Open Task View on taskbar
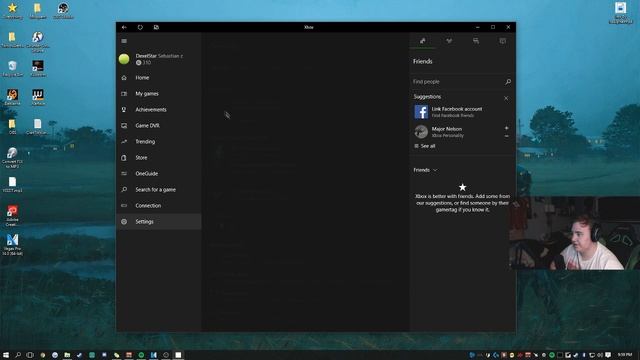This screenshot has height=360, width=640. click(x=30, y=355)
